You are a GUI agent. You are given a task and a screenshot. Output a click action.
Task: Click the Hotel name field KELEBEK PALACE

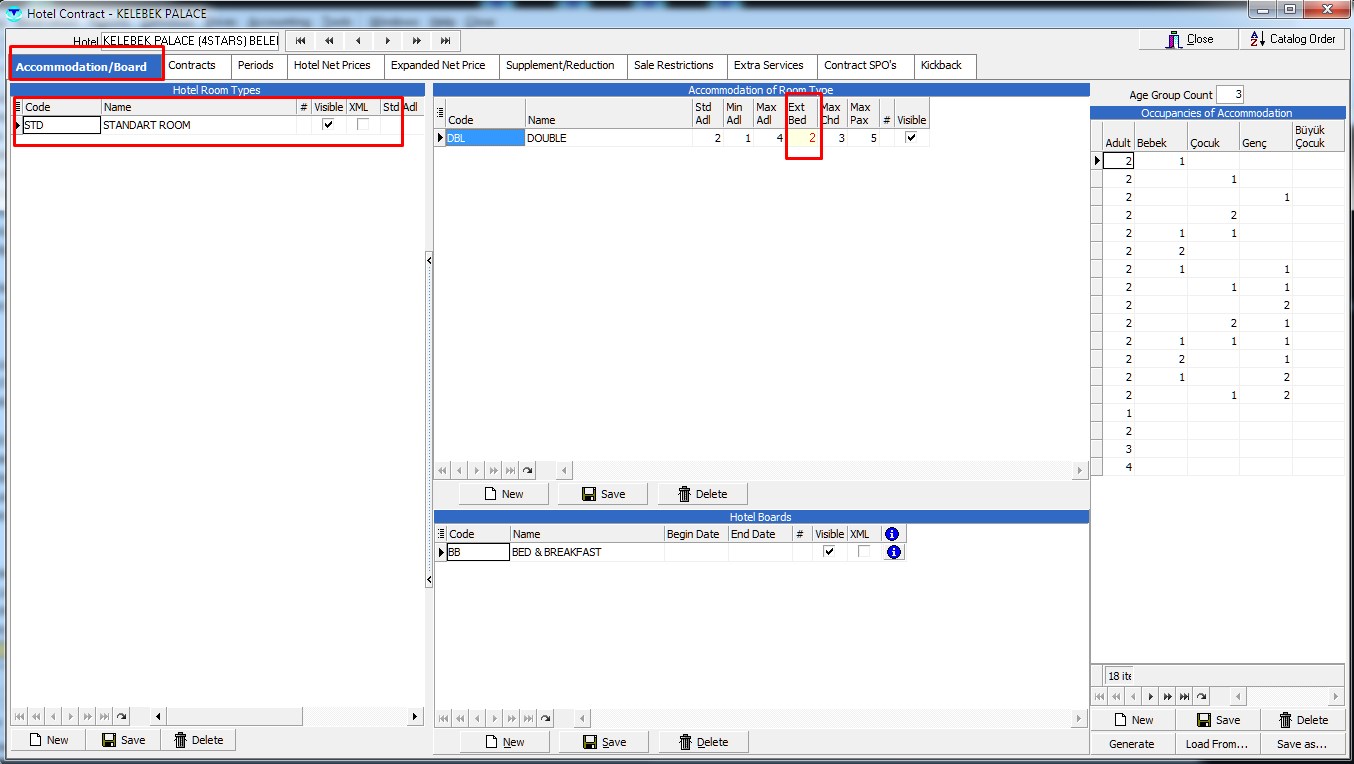(190, 41)
